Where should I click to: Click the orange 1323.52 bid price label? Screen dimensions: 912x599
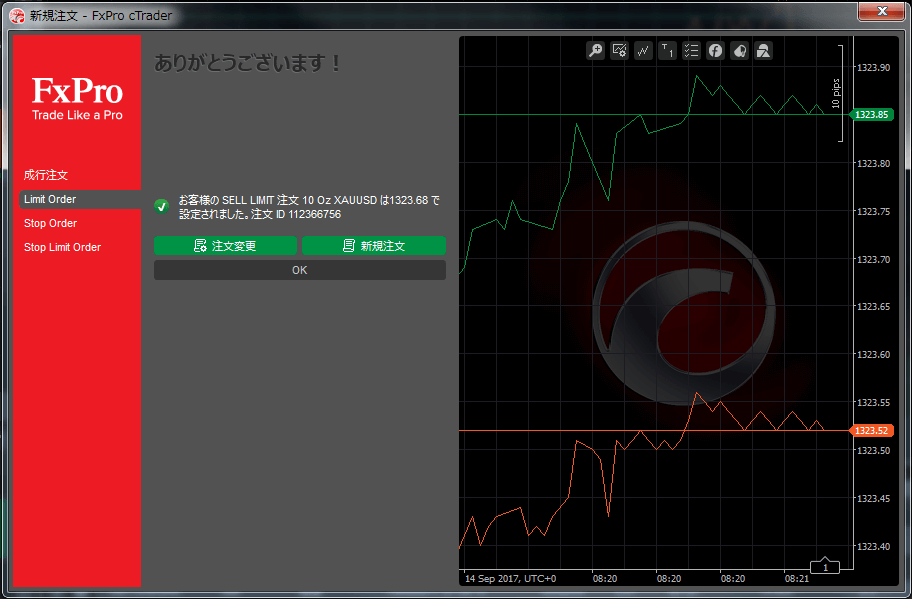click(x=871, y=430)
